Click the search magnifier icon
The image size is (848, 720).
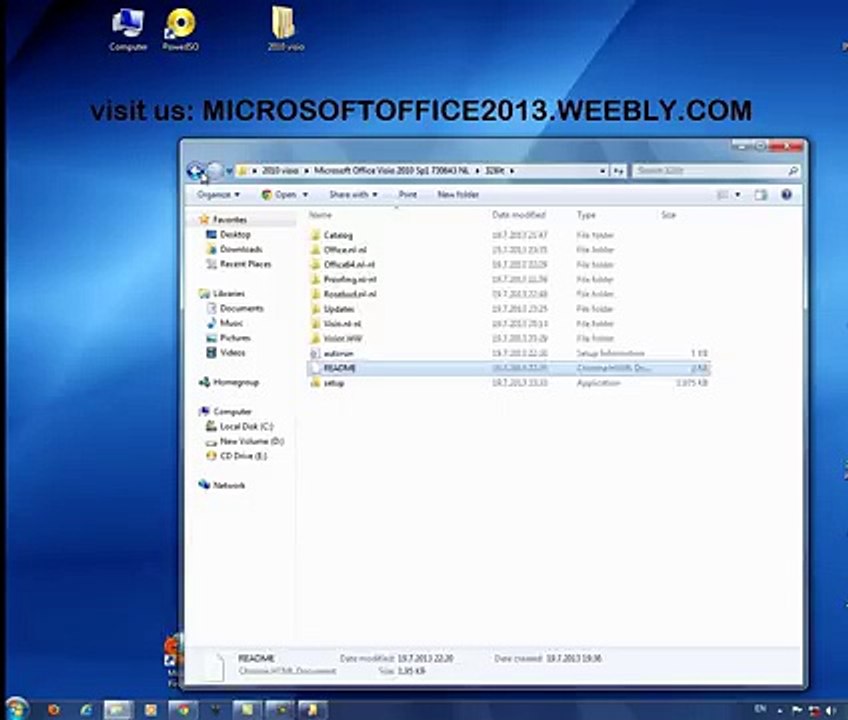pyautogui.click(x=793, y=171)
